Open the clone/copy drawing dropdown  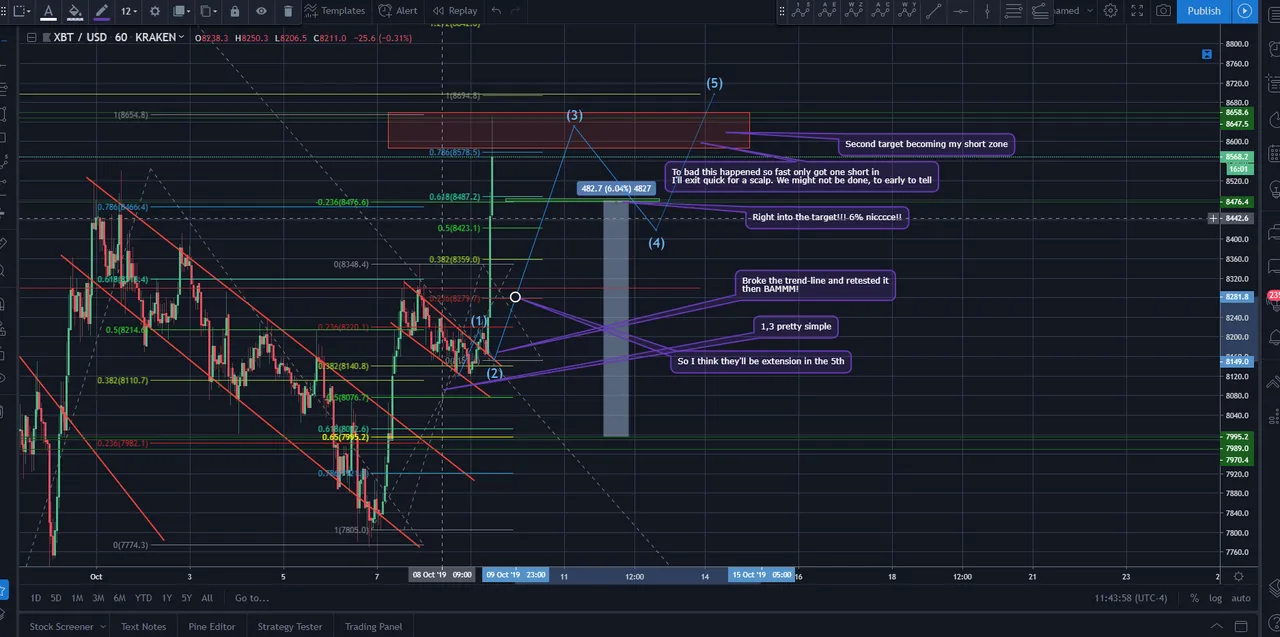pyautogui.click(x=207, y=11)
